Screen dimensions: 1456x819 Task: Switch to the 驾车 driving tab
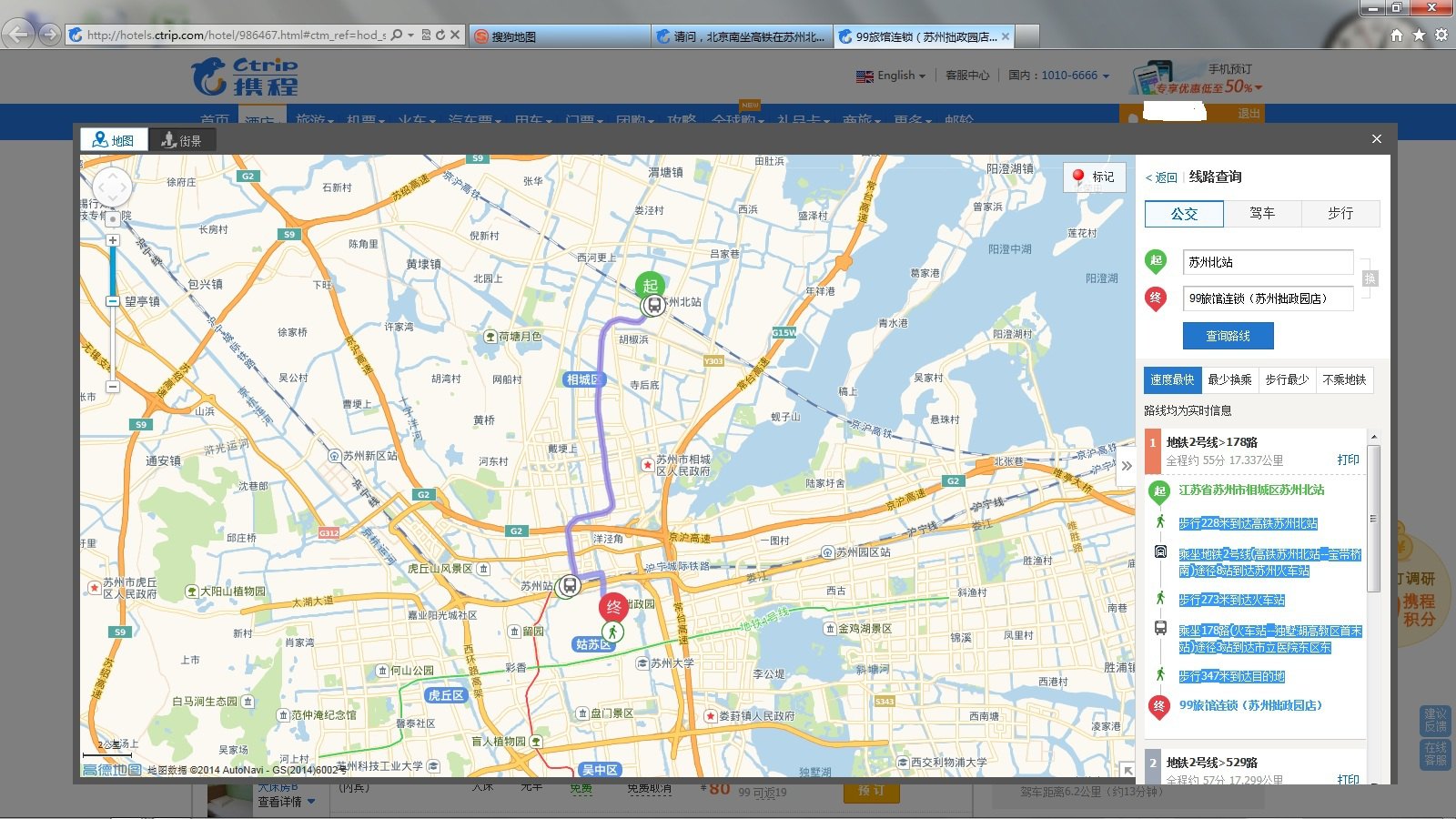[1262, 213]
